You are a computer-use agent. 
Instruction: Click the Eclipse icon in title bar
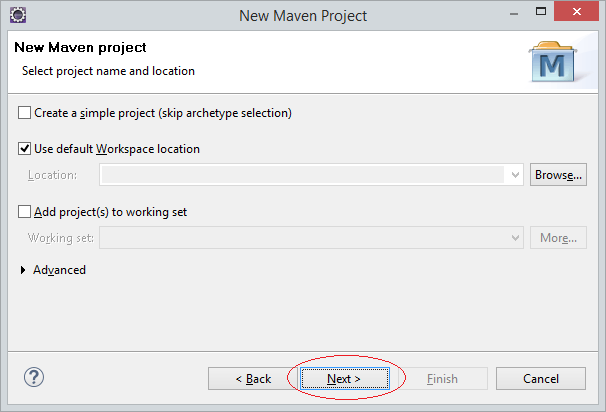click(18, 15)
